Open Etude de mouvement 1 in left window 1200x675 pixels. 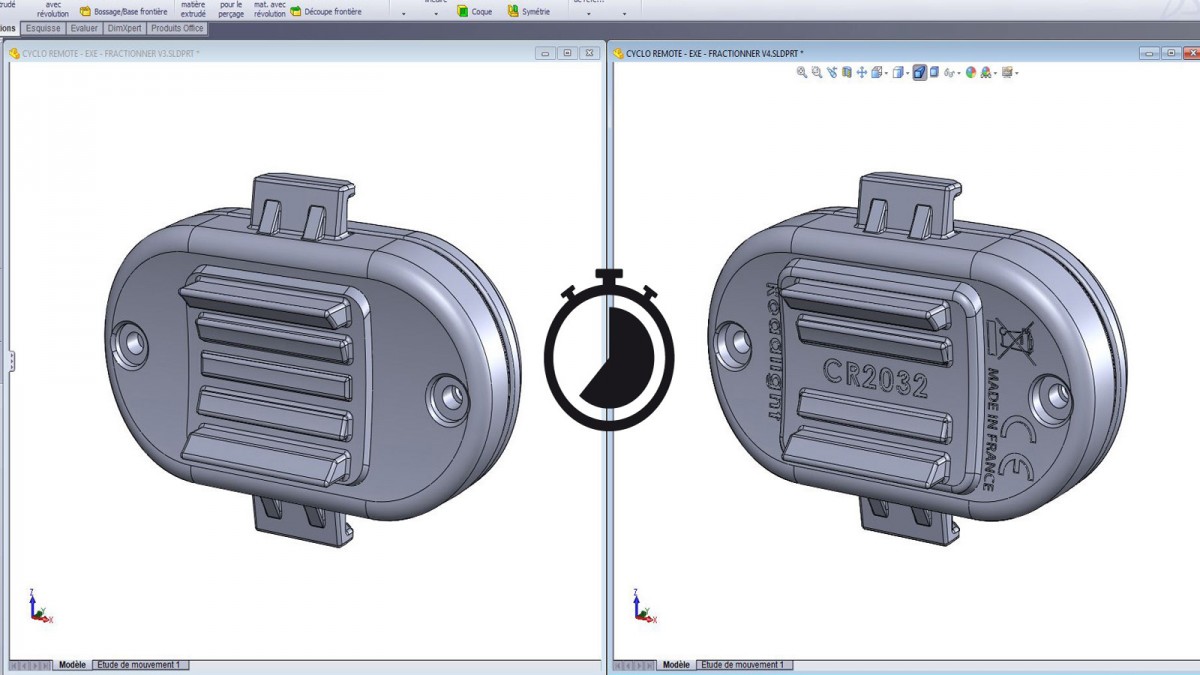[140, 665]
